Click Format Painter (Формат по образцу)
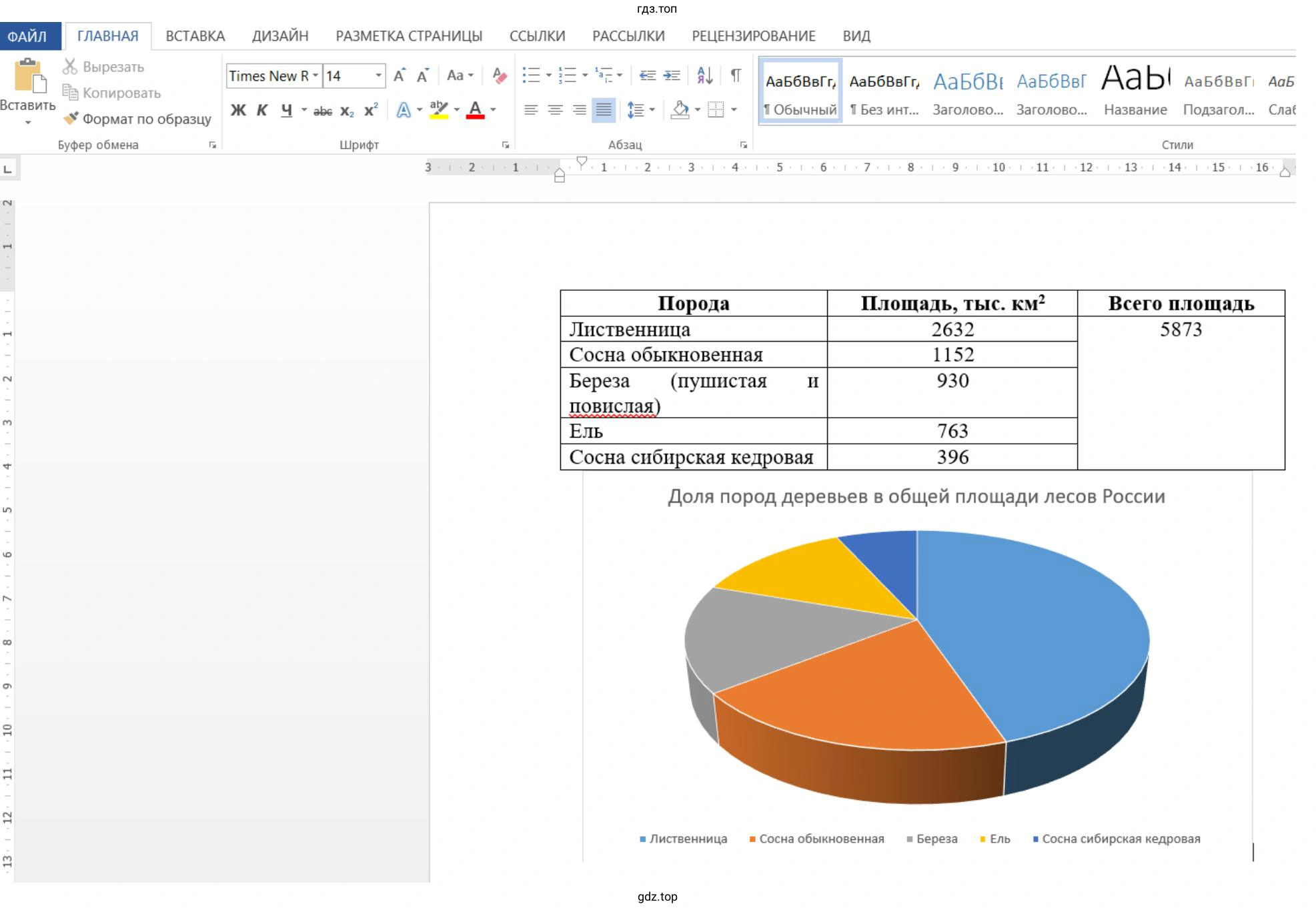 137,119
